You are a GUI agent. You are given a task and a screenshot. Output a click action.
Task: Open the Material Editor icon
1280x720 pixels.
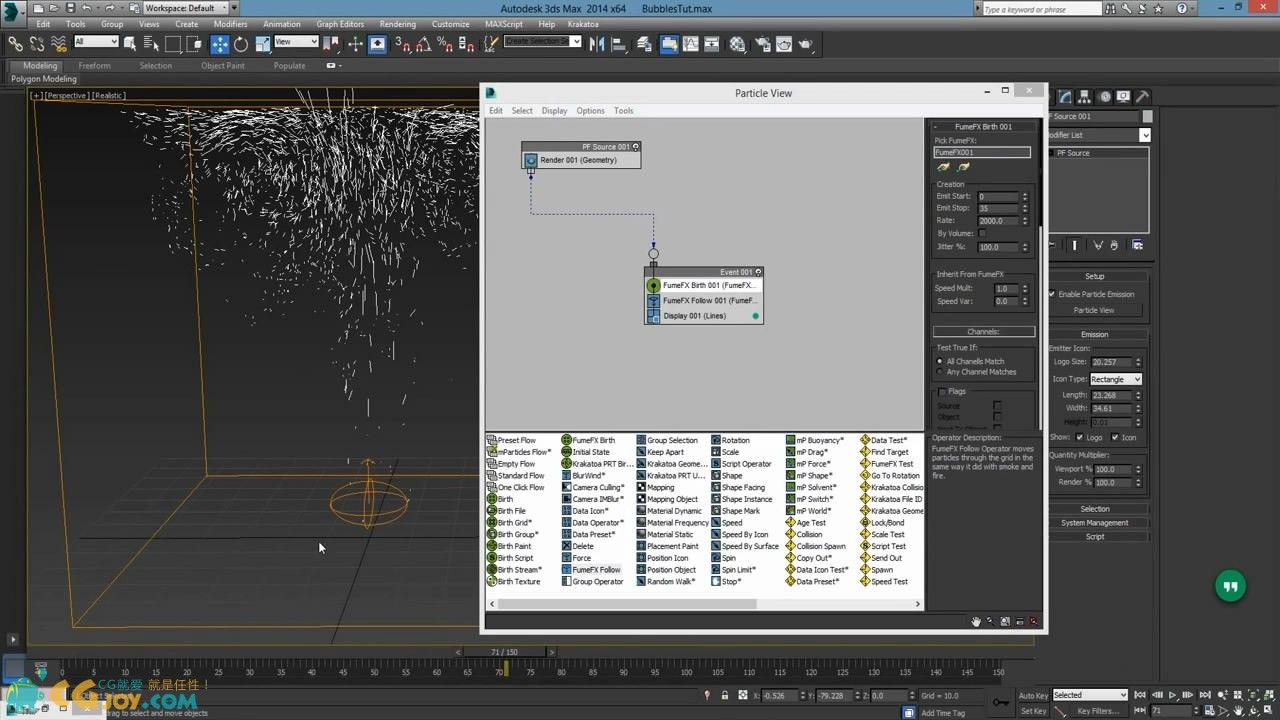(737, 44)
